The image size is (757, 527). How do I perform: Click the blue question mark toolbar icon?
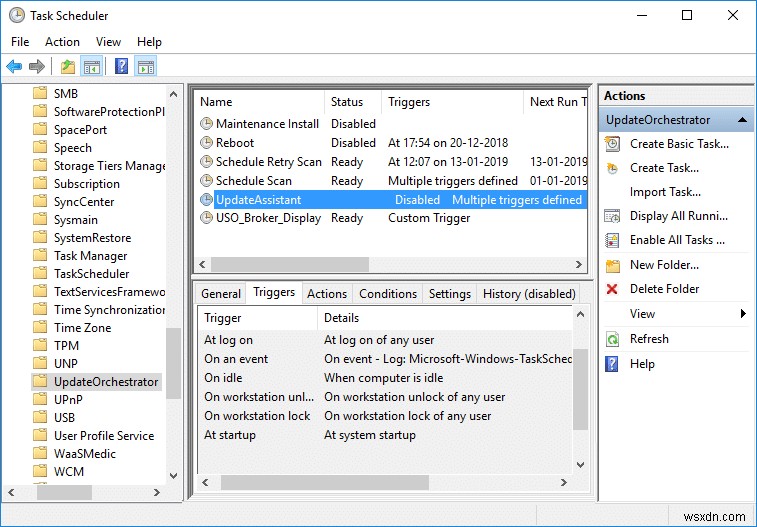[x=121, y=67]
